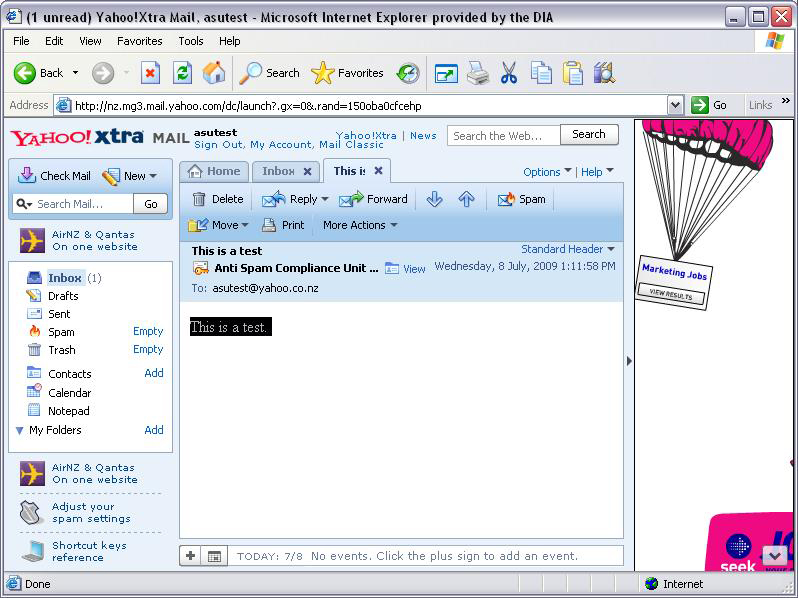Click the binoculars research icon in IE toolbar

coord(604,73)
